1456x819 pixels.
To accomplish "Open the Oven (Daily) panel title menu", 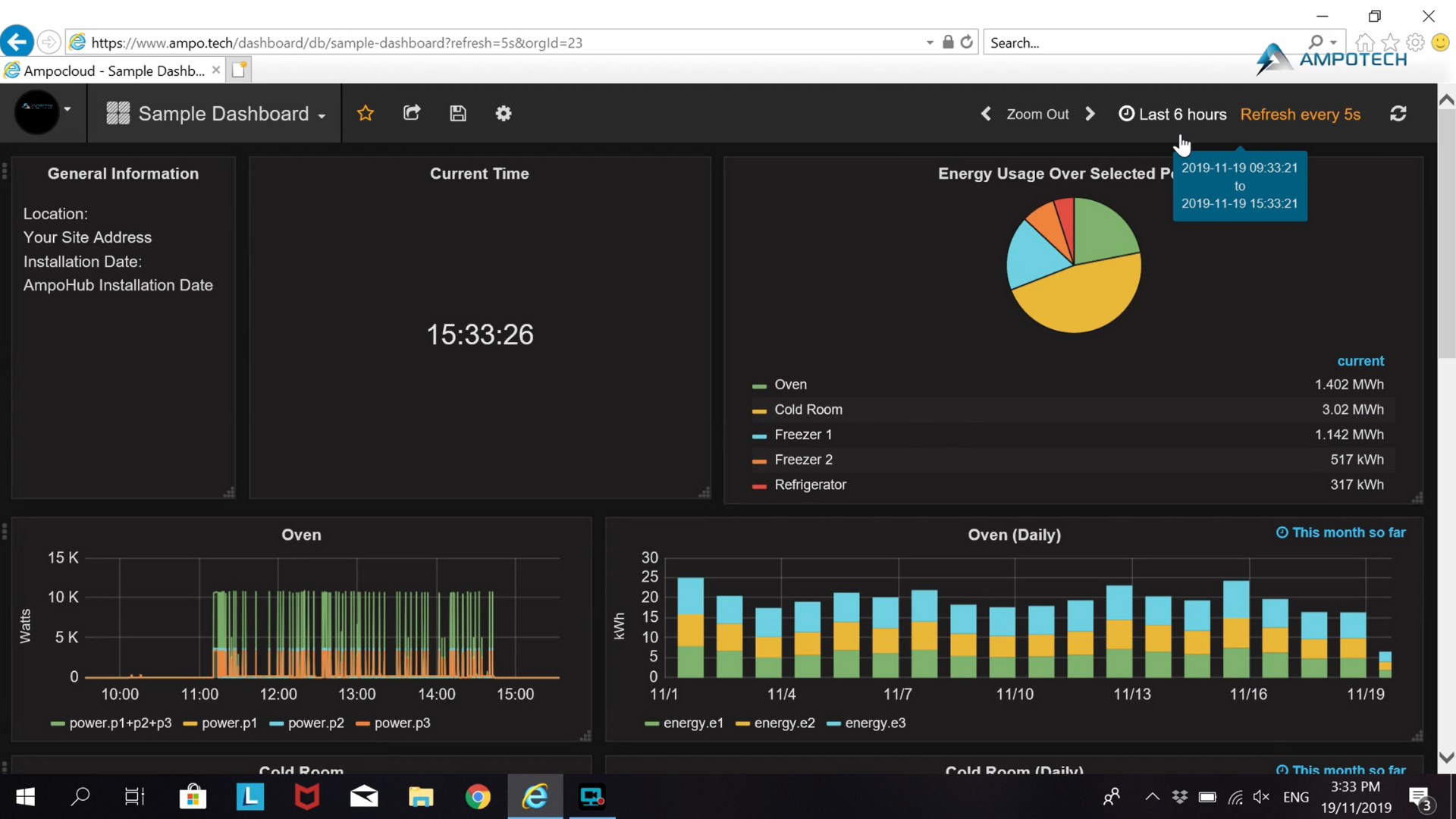I will point(1014,535).
